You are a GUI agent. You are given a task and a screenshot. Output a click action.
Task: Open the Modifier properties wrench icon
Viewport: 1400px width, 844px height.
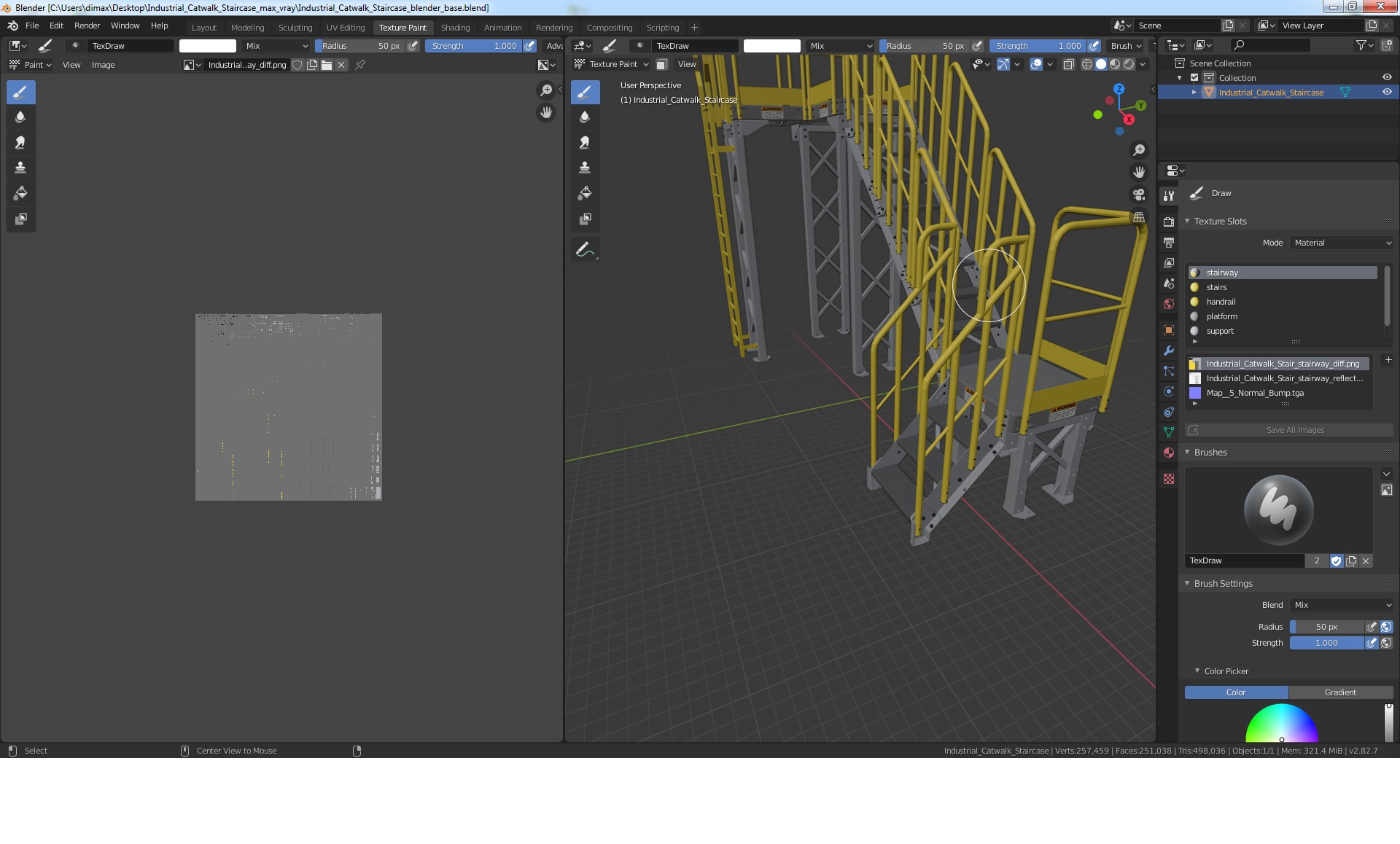click(1169, 351)
